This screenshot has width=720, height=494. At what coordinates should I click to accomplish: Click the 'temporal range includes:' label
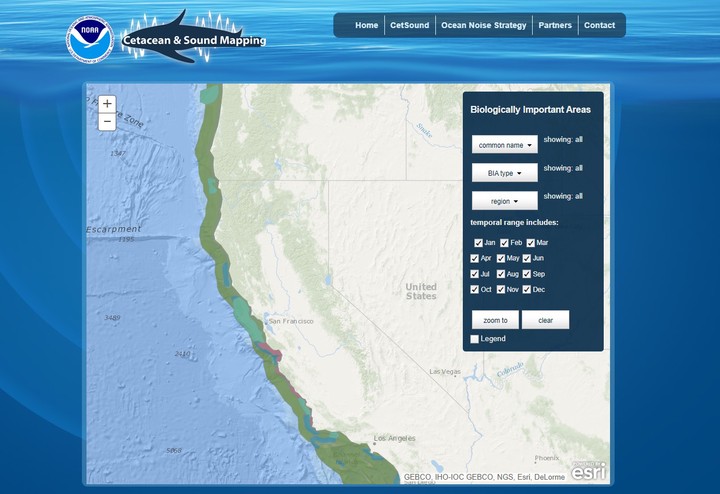[514, 223]
